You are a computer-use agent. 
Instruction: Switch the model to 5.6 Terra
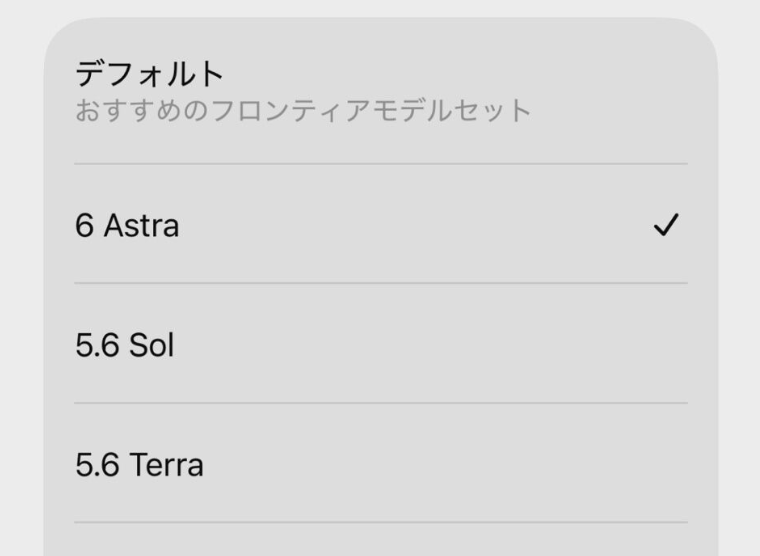tap(381, 463)
